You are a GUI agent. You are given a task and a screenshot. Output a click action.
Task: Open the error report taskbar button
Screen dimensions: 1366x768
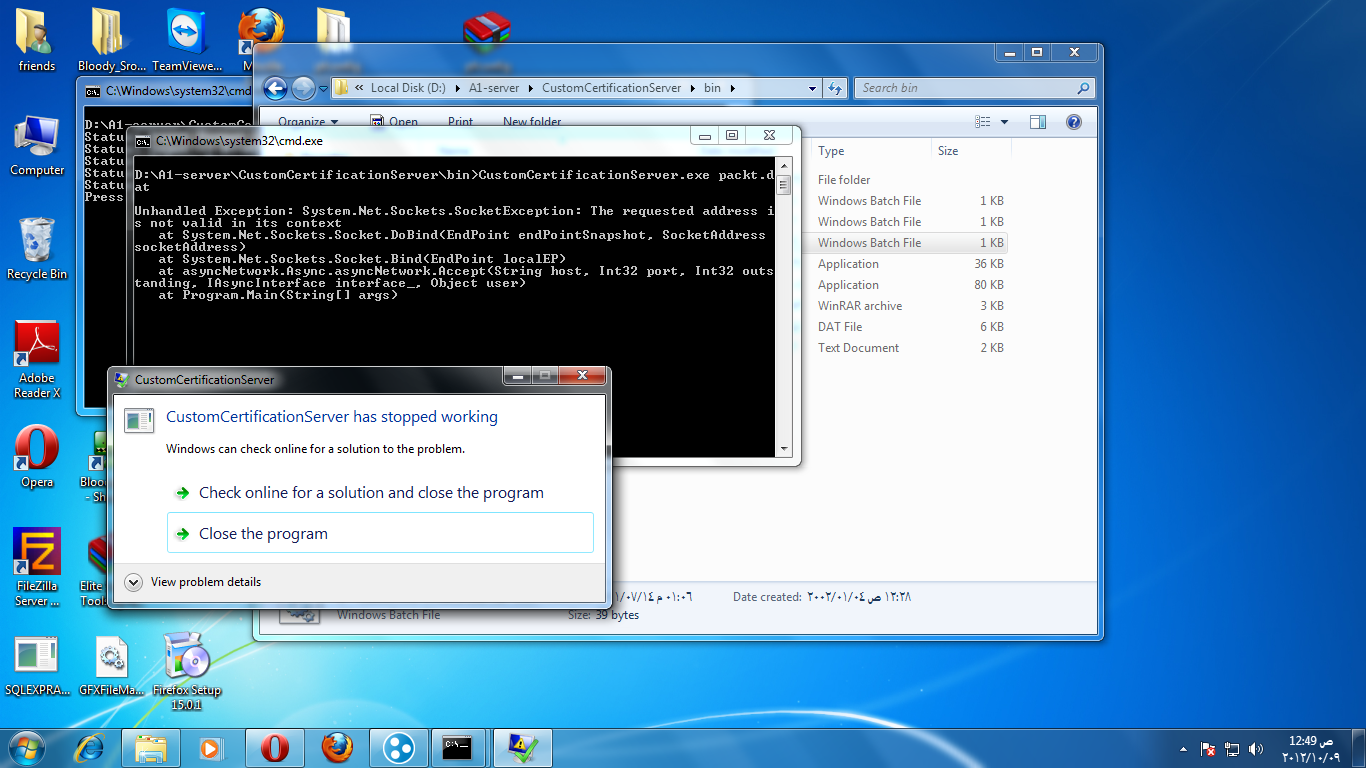pyautogui.click(x=523, y=747)
